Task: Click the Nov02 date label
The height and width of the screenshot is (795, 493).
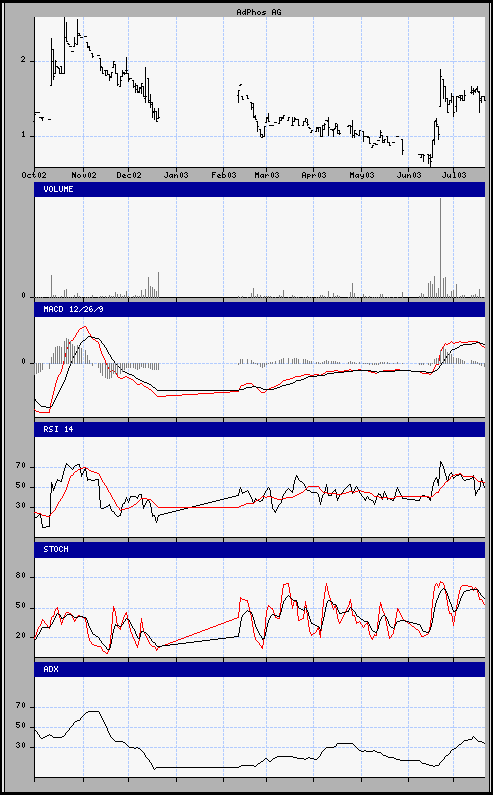Action: coord(84,175)
